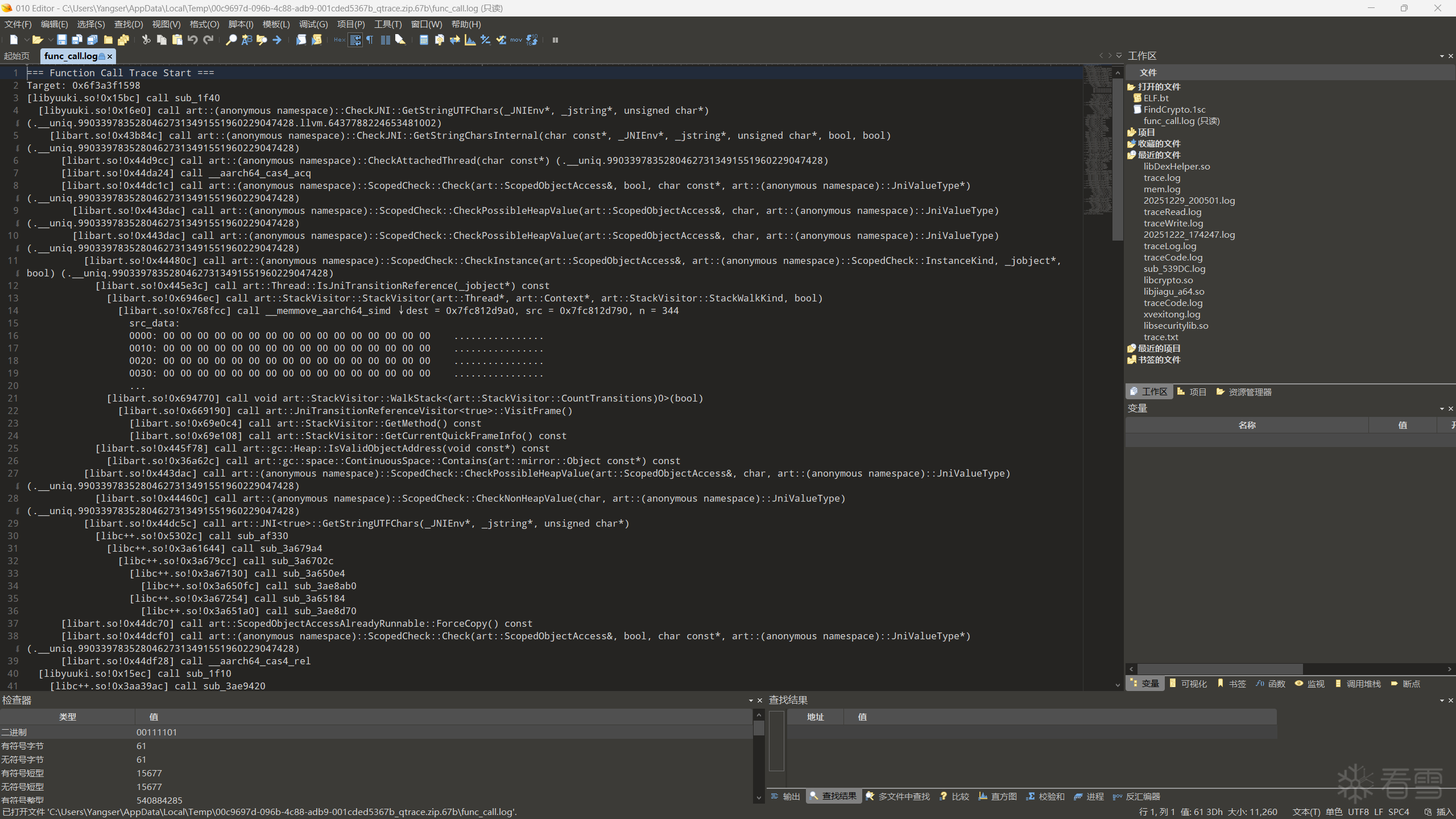Image resolution: width=1456 pixels, height=819 pixels.
Task: Open the dropdown arrow next to New file
Action: 26,40
